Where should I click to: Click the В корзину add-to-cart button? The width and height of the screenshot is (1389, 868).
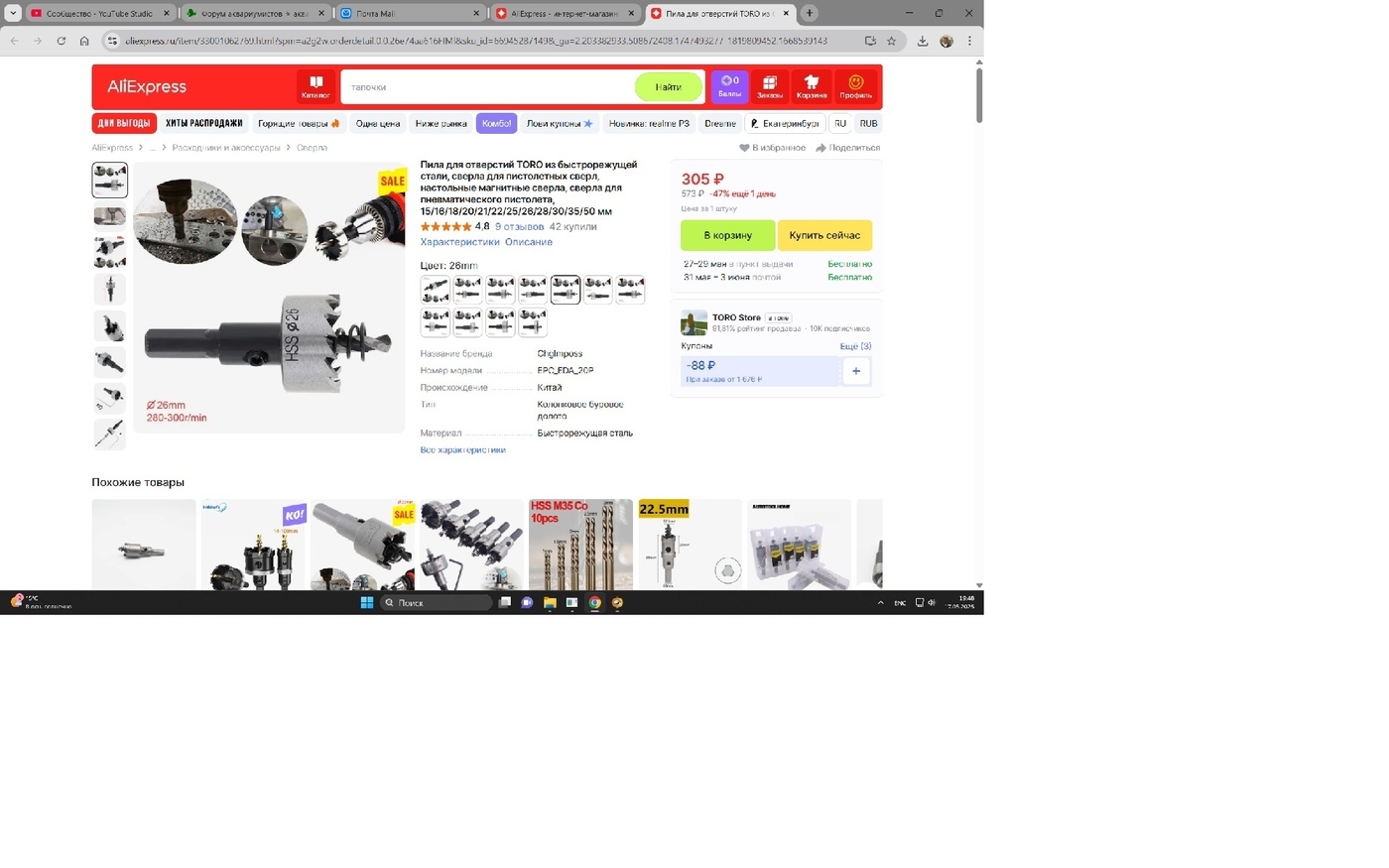point(727,235)
